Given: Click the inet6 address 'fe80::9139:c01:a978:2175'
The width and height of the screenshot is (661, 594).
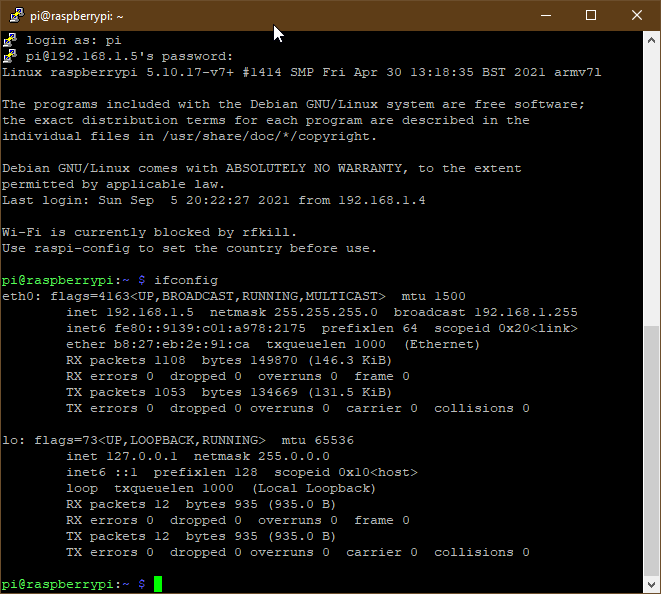Looking at the screenshot, I should coord(210,328).
